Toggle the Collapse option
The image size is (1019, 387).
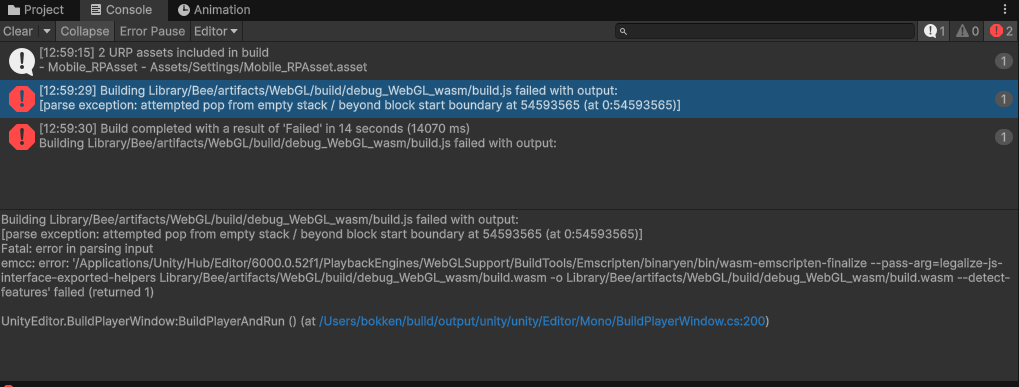click(85, 31)
